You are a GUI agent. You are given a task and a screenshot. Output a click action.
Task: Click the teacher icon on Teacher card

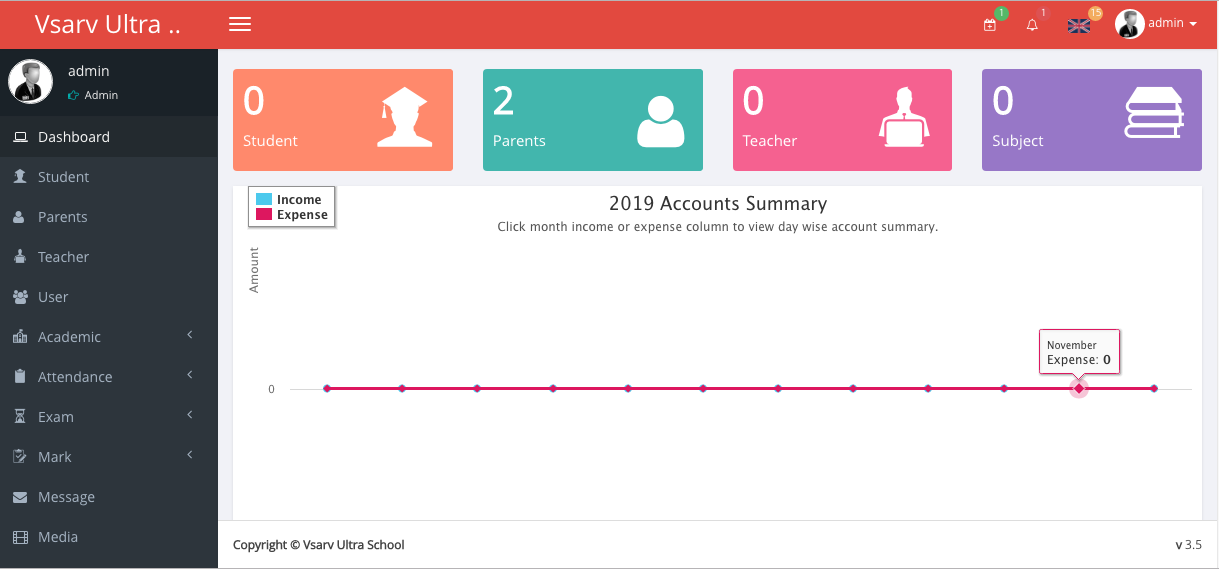pyautogui.click(x=904, y=118)
